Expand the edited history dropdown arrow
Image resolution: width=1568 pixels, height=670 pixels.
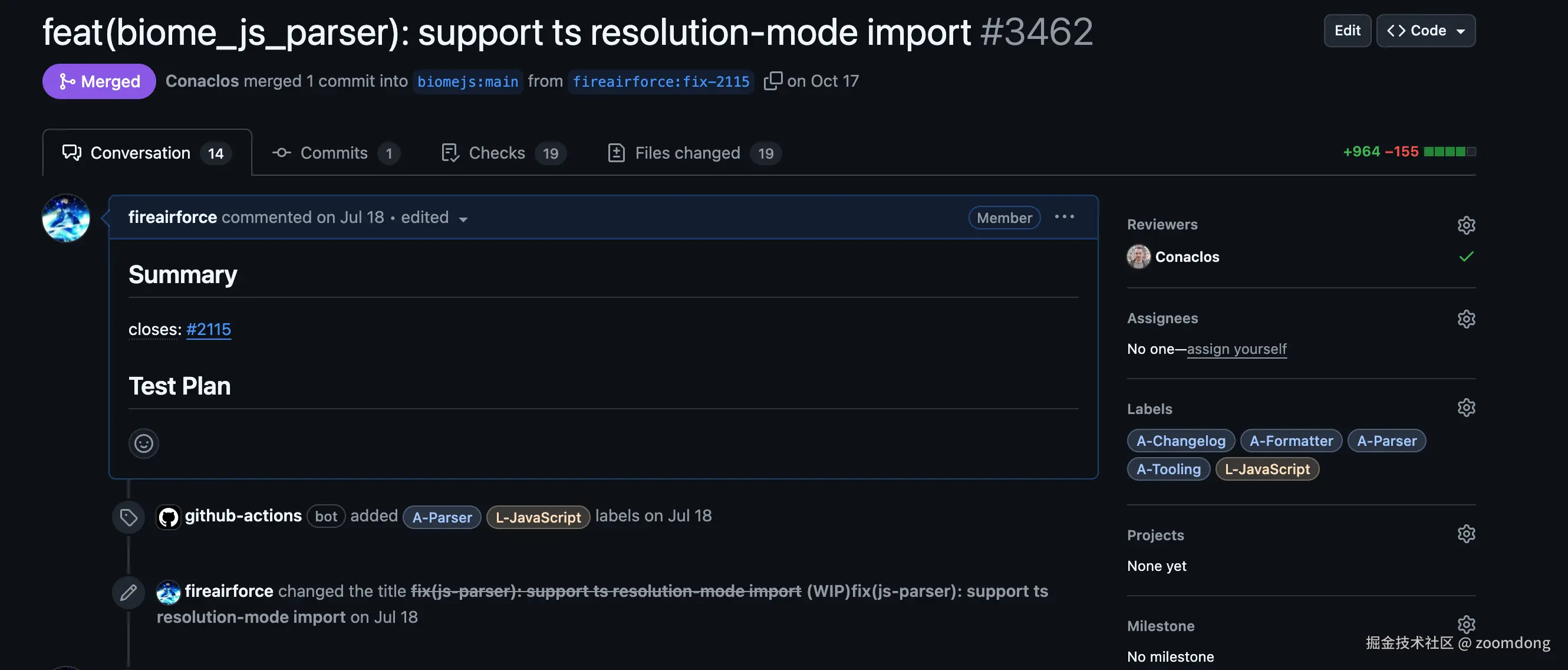coord(463,219)
